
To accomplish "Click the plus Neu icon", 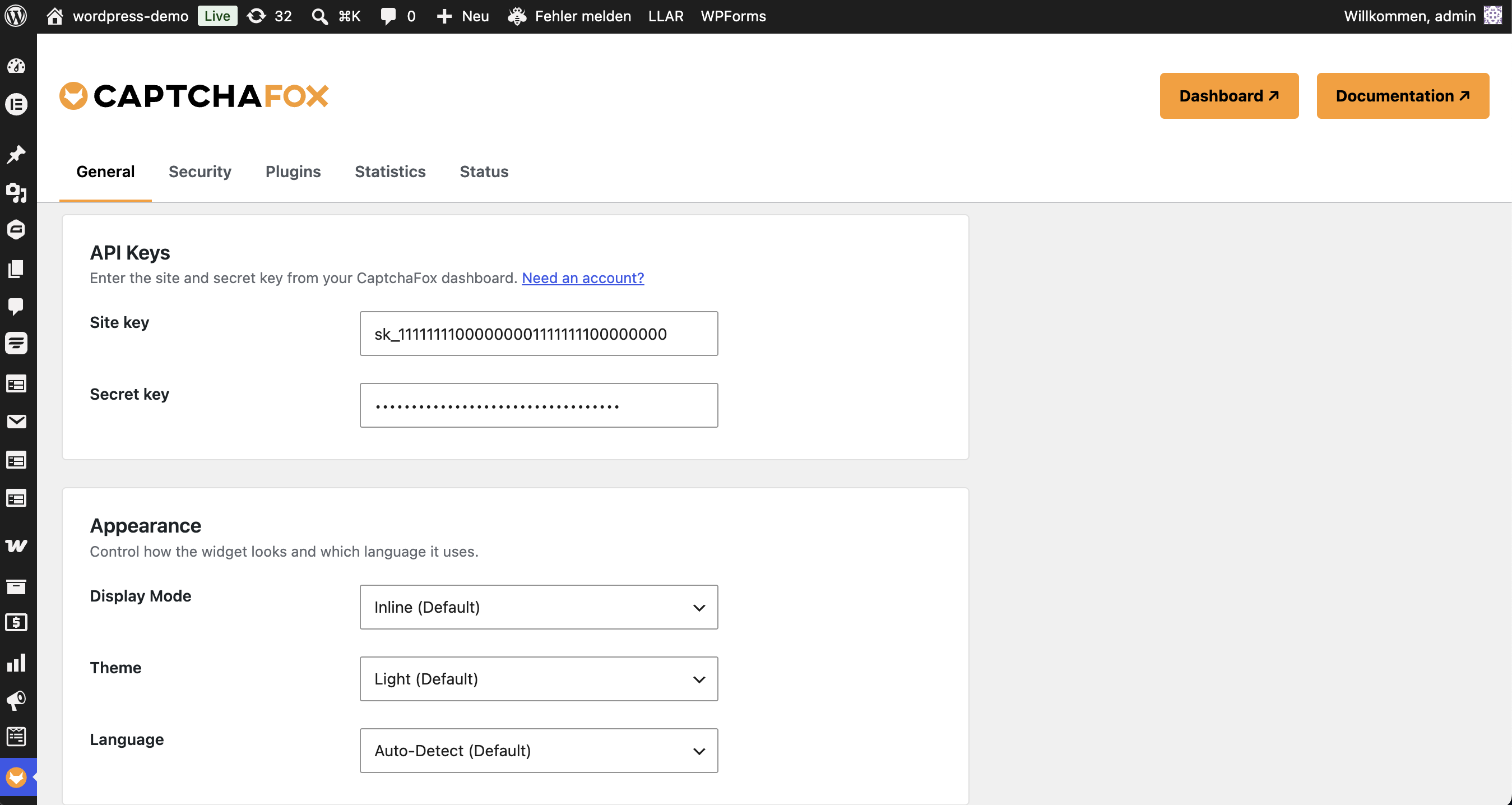I will pos(444,16).
